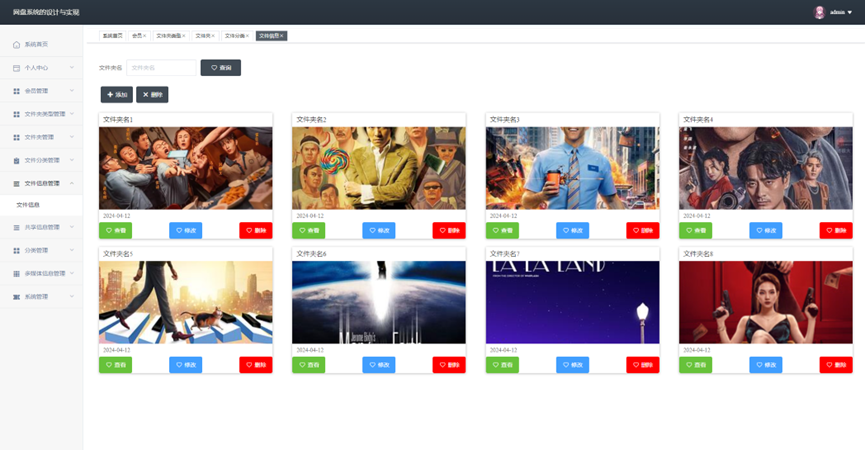The width and height of the screenshot is (865, 450).
Task: Click the list icon beside 文件信息管理
Action: 17,184
